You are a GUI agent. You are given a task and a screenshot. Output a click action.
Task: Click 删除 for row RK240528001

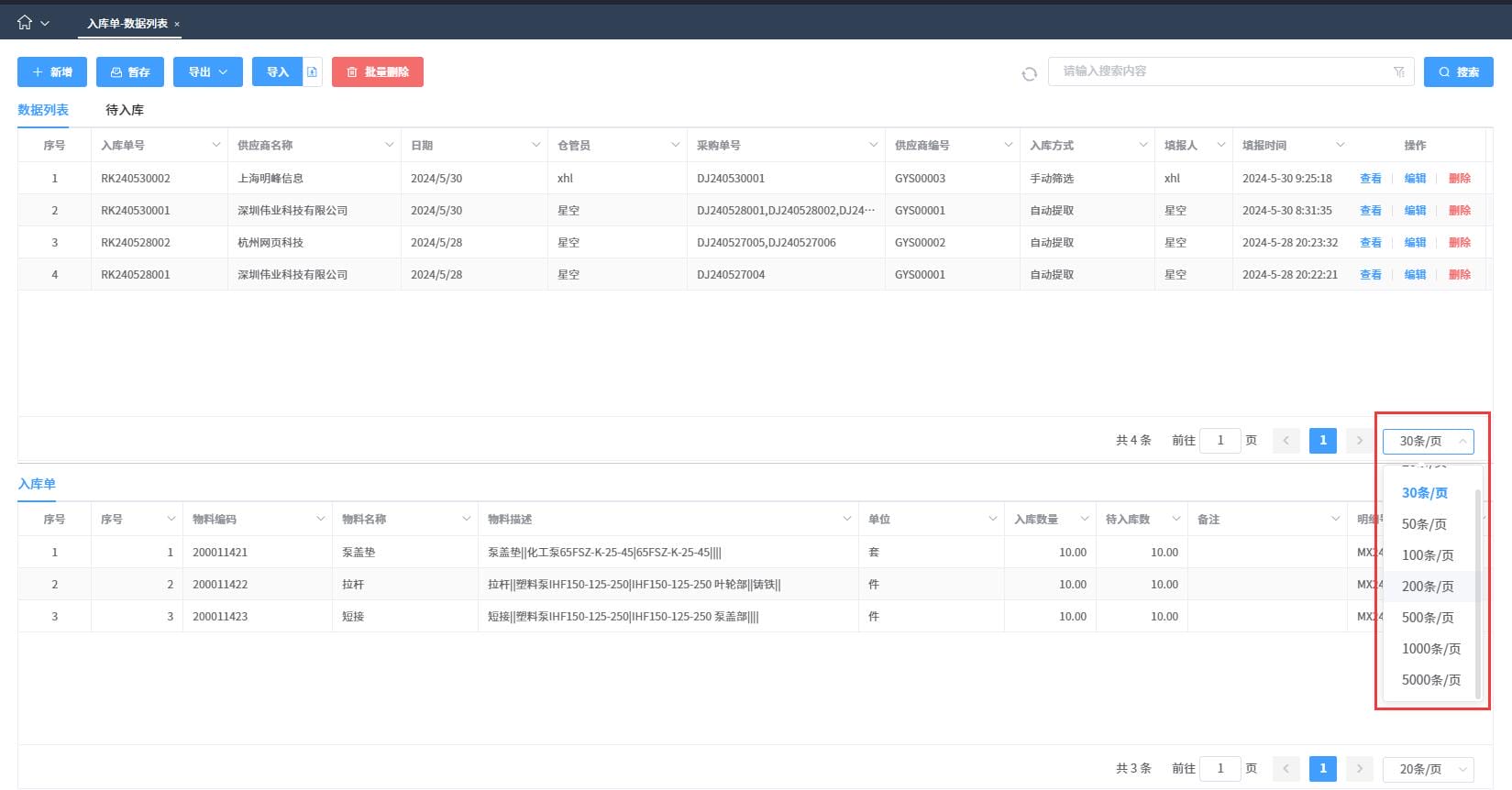point(1460,275)
